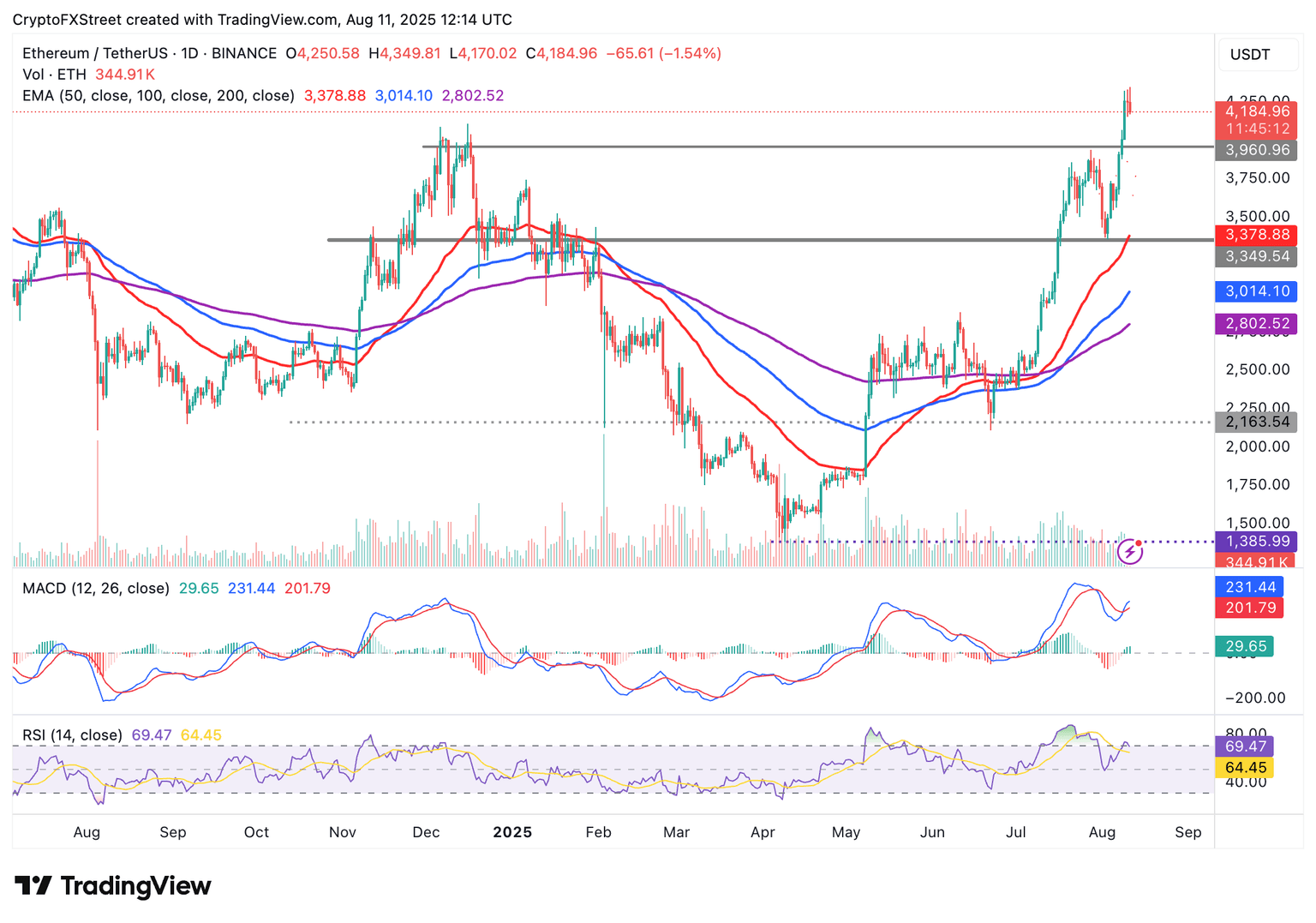
Task: Select the RSI (14, close) legend
Action: point(72,735)
